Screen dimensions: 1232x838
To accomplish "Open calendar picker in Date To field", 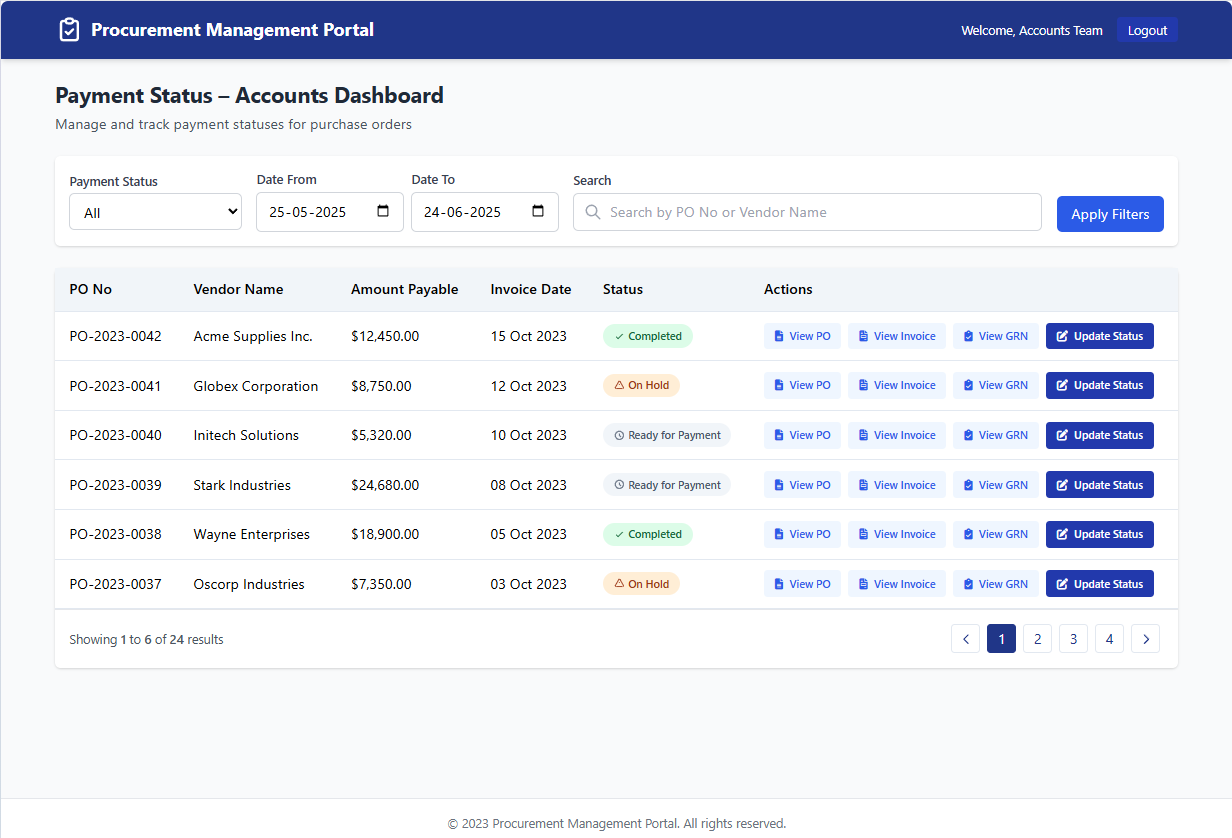I will (538, 212).
